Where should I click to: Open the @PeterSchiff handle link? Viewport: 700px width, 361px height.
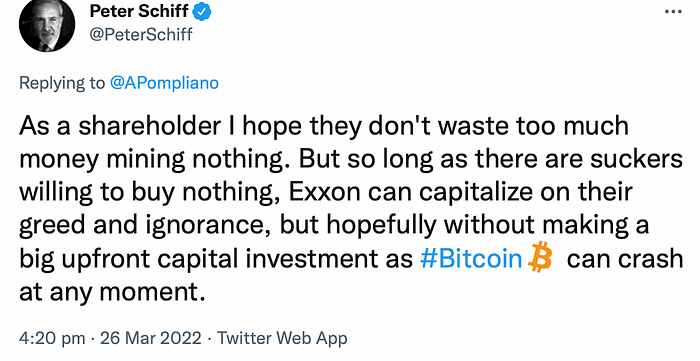[141, 35]
